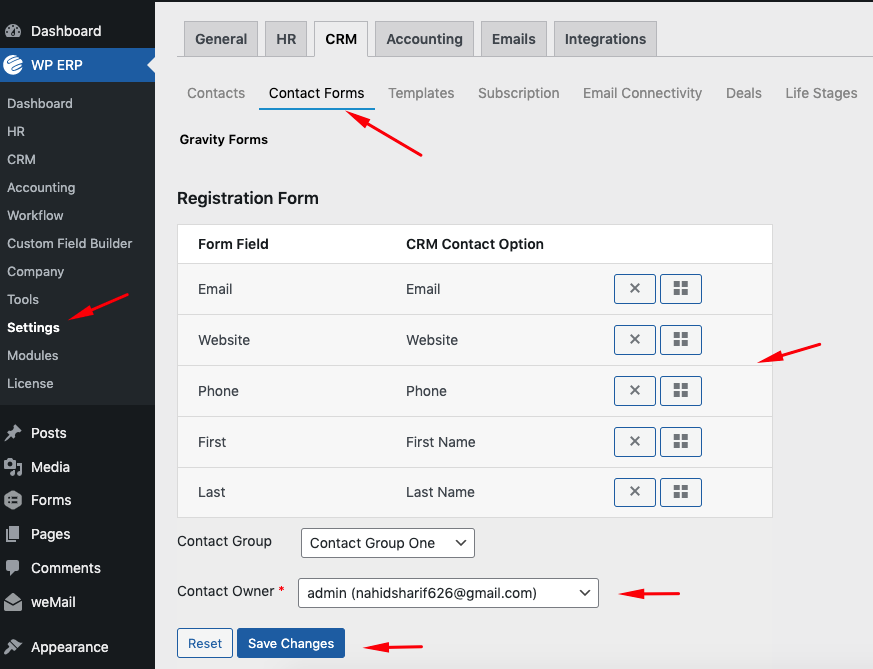Open the Integrations settings tab
873x669 pixels.
click(x=605, y=39)
